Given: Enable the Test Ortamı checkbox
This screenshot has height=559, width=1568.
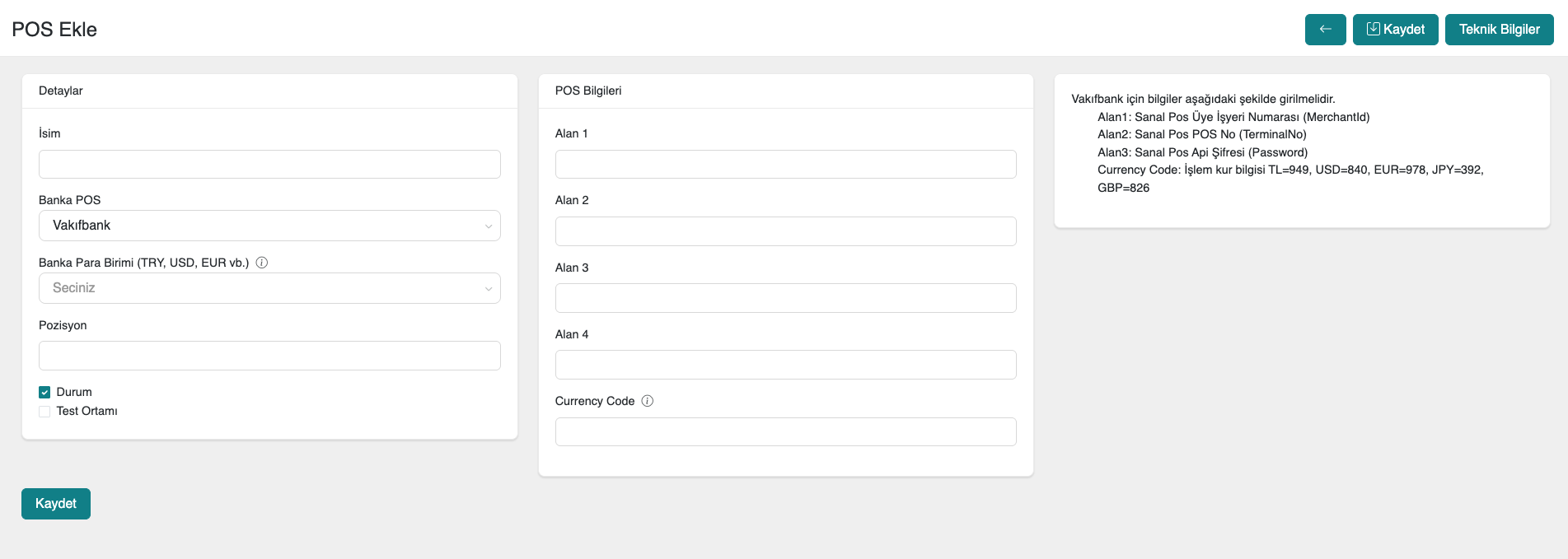Looking at the screenshot, I should (x=44, y=412).
